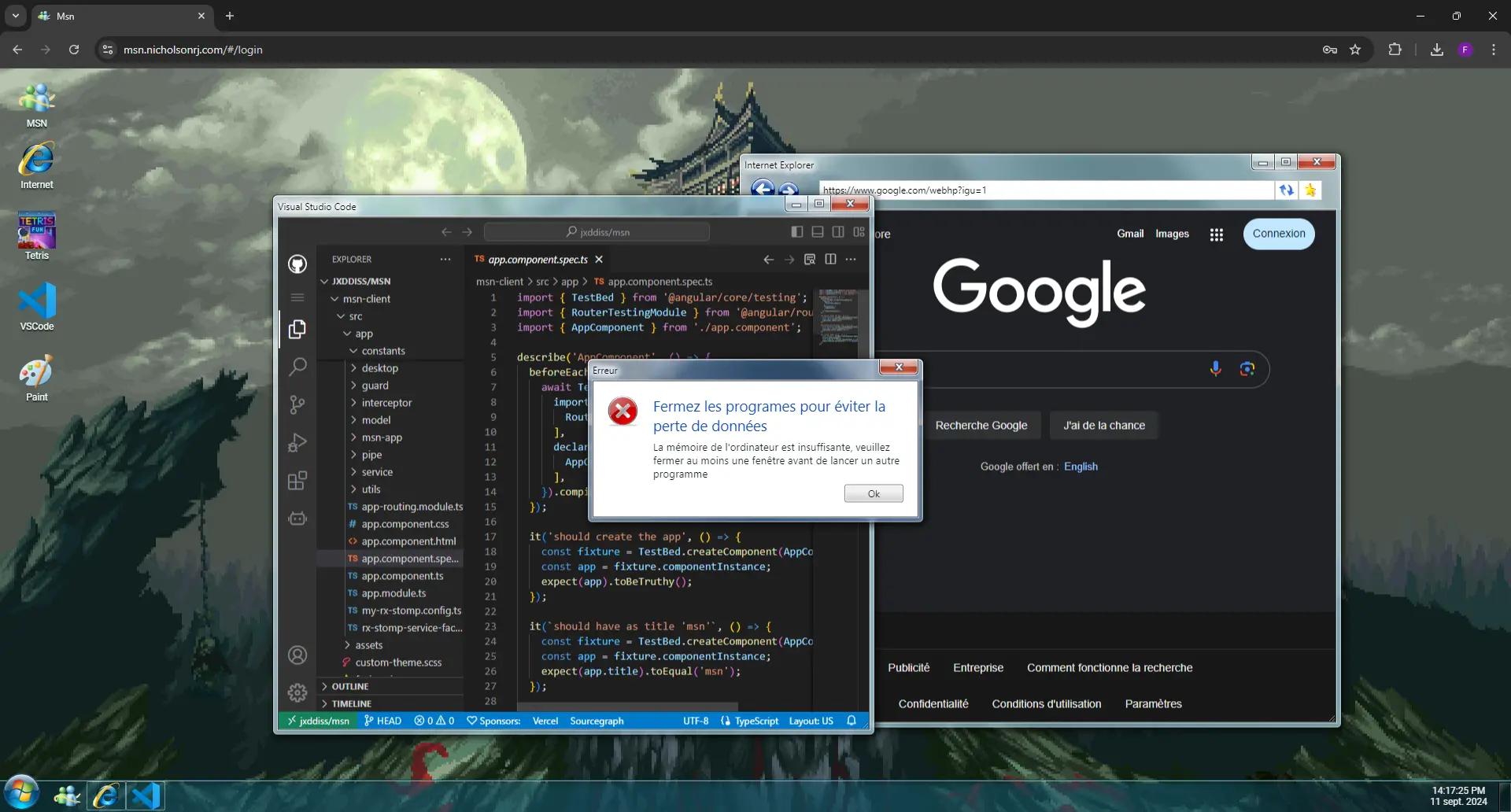
Task: Toggle split editor right button
Action: [830, 260]
